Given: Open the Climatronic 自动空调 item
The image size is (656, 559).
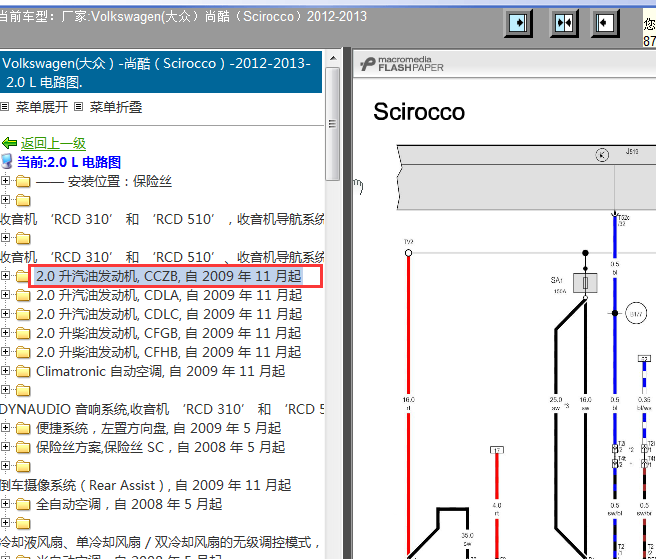Looking at the screenshot, I should [x=161, y=371].
